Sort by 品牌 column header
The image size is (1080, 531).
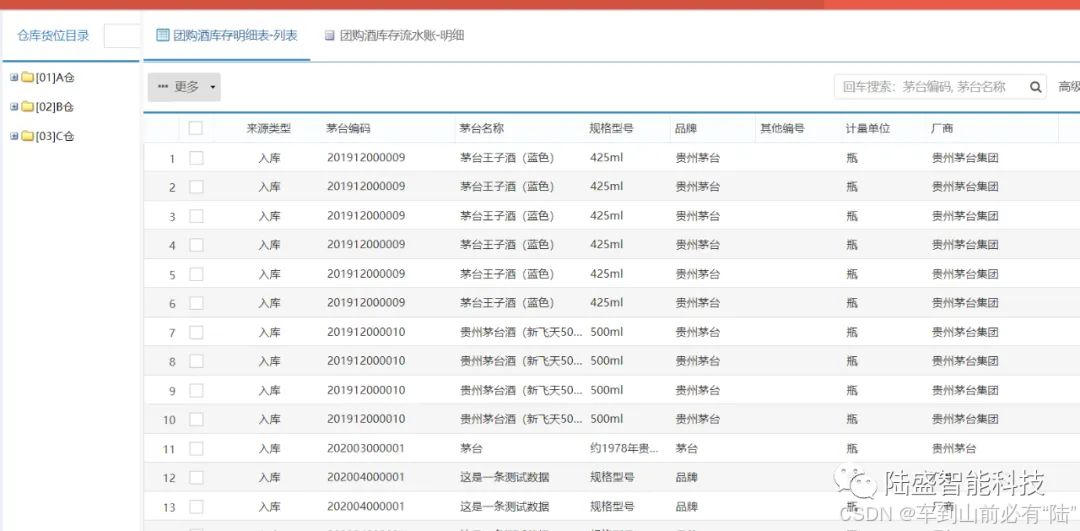687,128
